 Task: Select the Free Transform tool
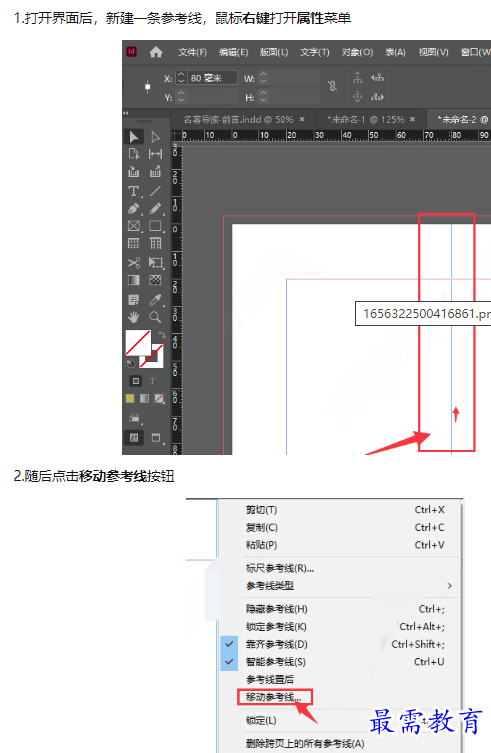155,263
